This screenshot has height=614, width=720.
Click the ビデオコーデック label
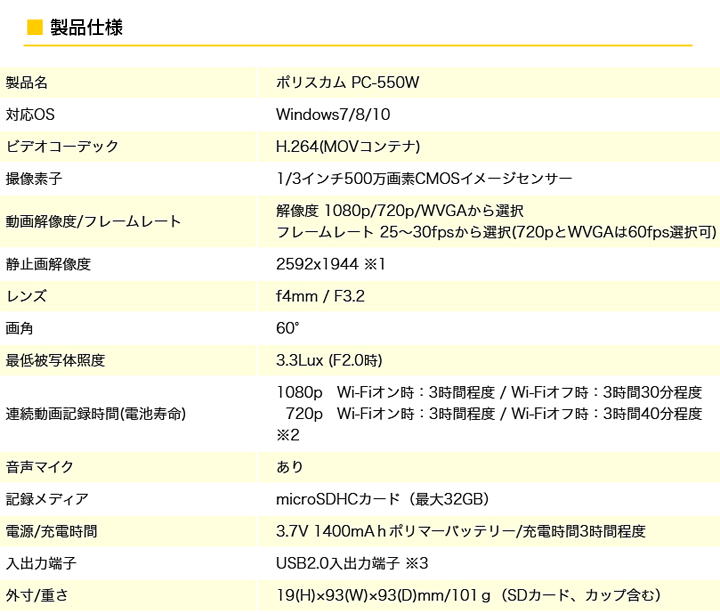click(x=62, y=146)
